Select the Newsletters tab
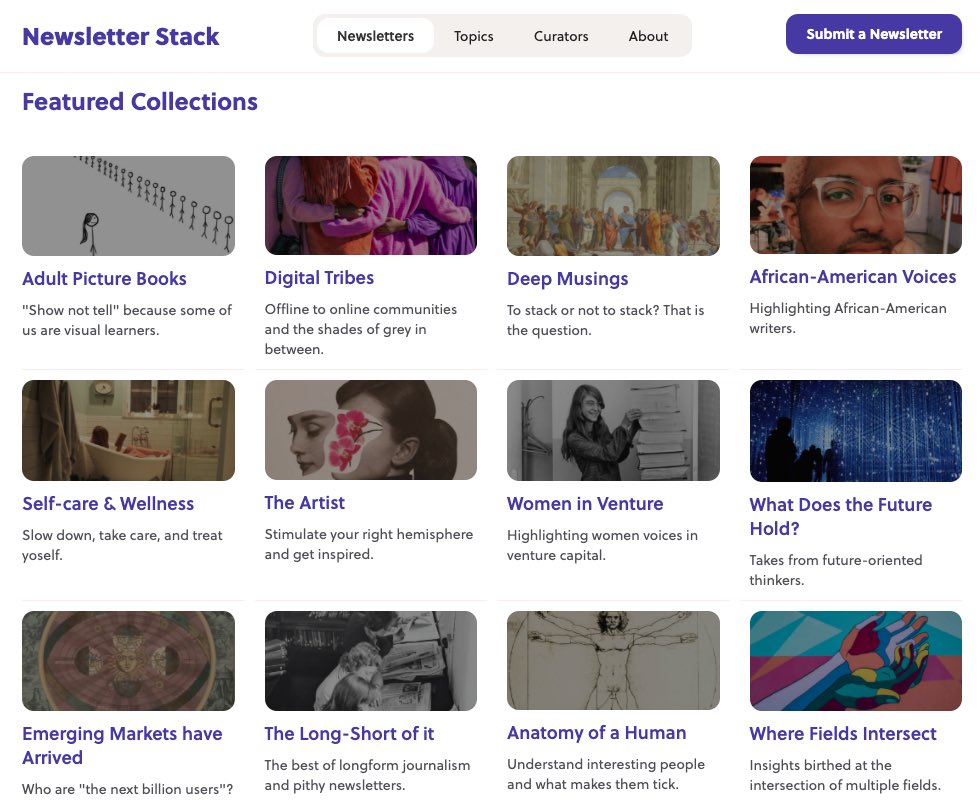 click(x=375, y=35)
